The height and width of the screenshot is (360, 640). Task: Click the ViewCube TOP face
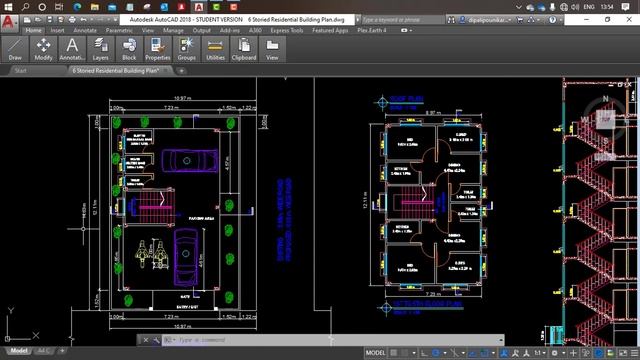click(605, 119)
